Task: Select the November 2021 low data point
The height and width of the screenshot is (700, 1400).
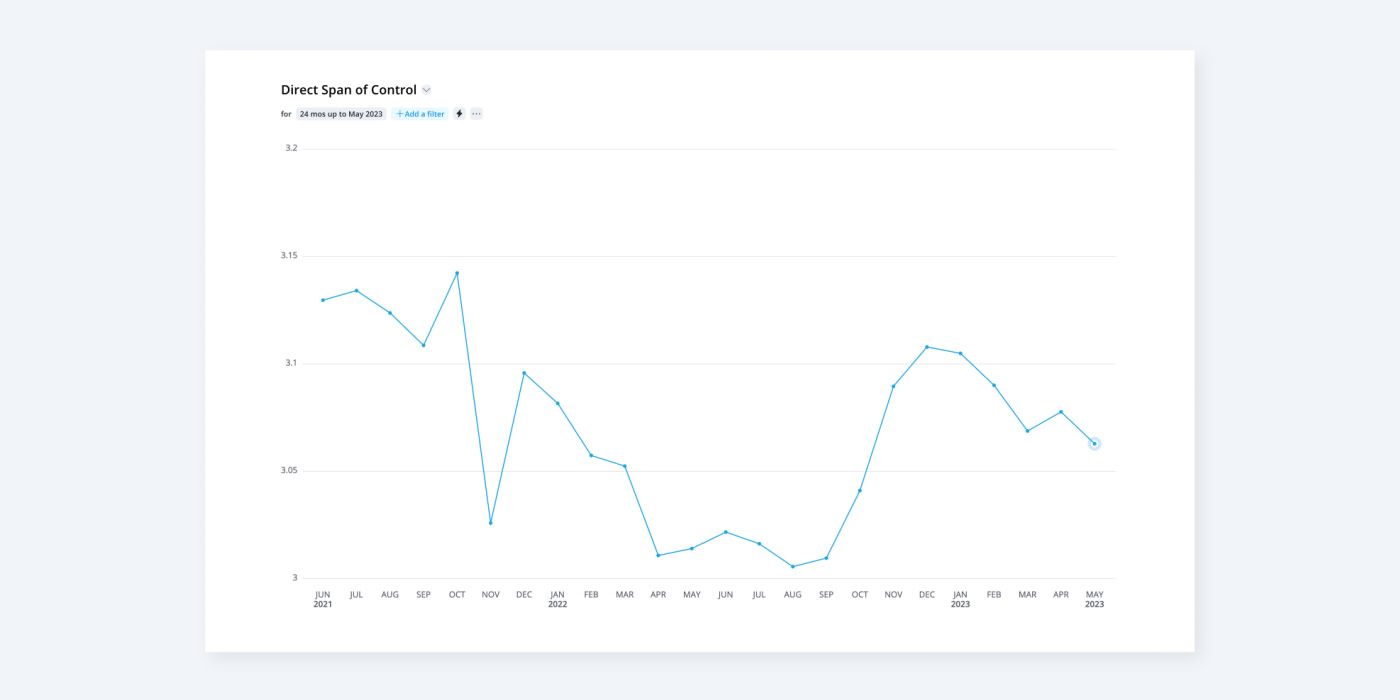Action: tap(490, 523)
